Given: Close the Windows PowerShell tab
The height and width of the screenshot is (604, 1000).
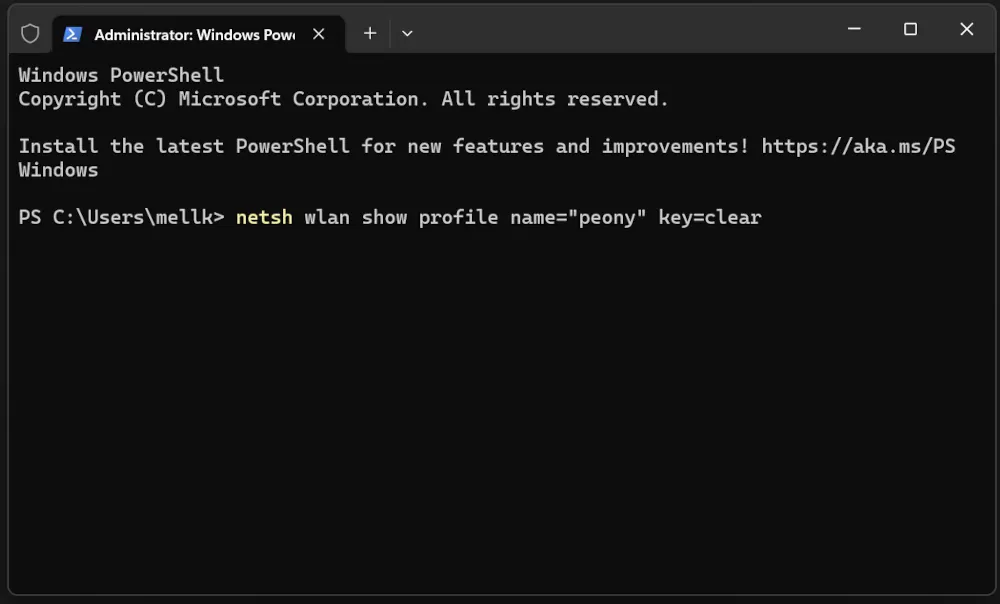Looking at the screenshot, I should 319,34.
